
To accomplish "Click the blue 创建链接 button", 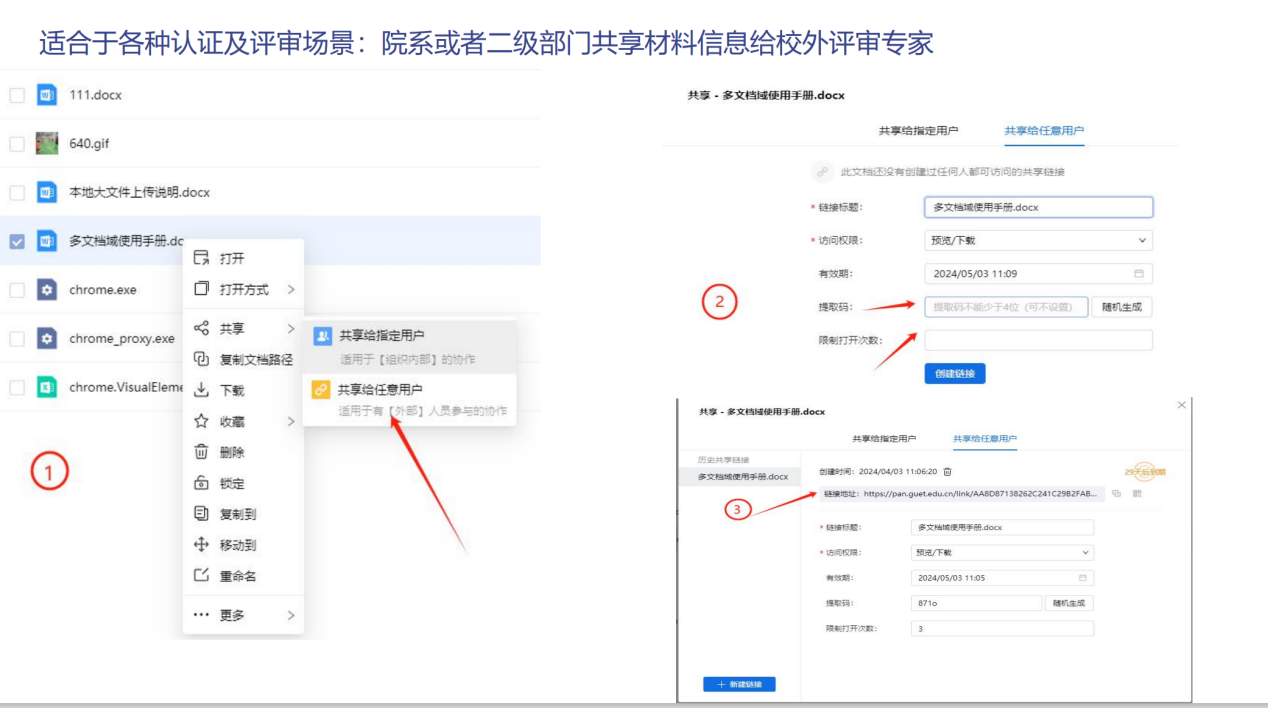I will click(955, 374).
